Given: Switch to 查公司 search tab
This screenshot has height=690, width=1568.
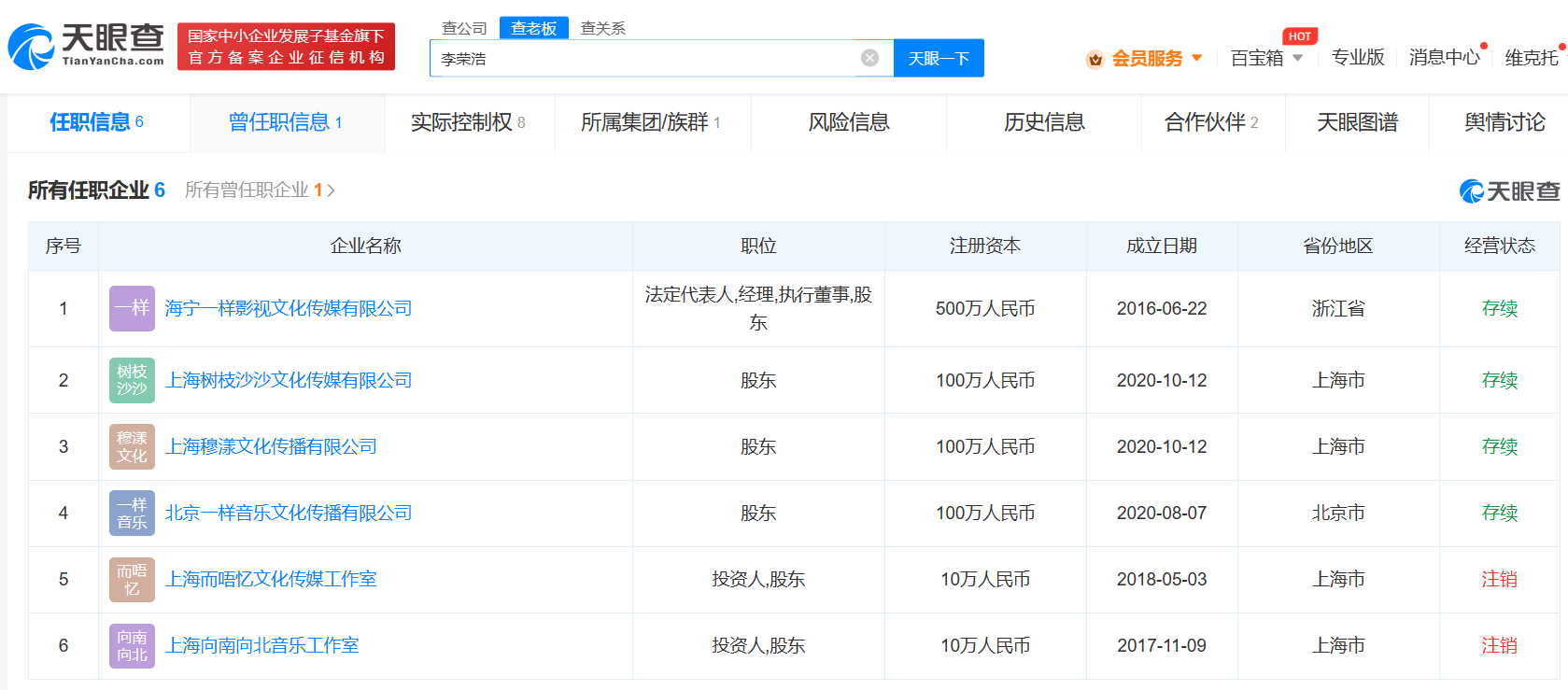Looking at the screenshot, I should (x=464, y=28).
